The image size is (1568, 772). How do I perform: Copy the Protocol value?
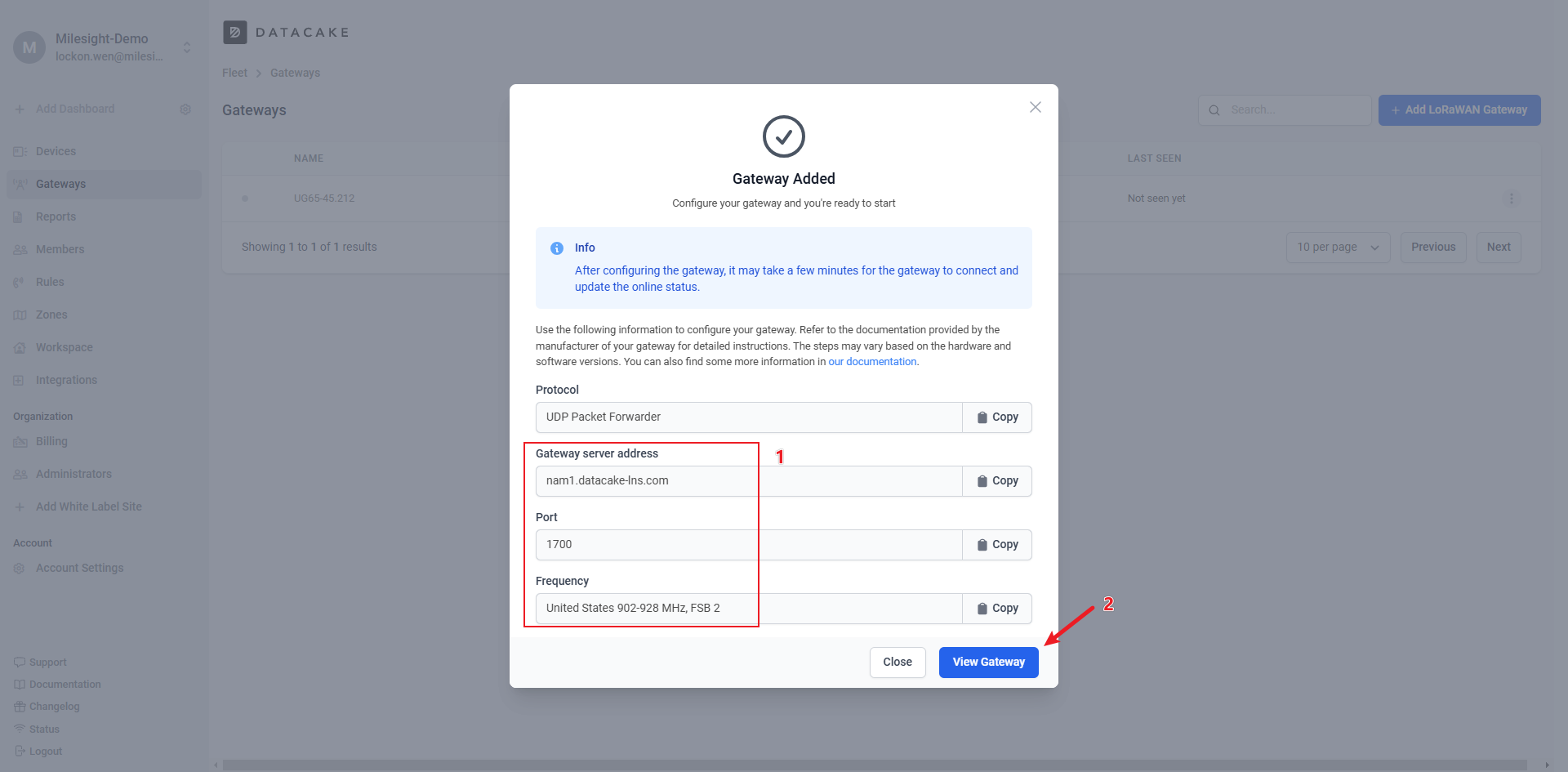(997, 417)
